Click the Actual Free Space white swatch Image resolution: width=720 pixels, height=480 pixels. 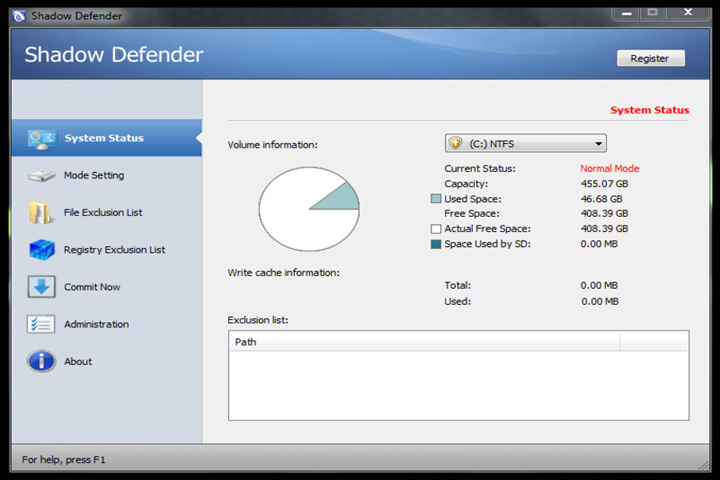click(436, 229)
